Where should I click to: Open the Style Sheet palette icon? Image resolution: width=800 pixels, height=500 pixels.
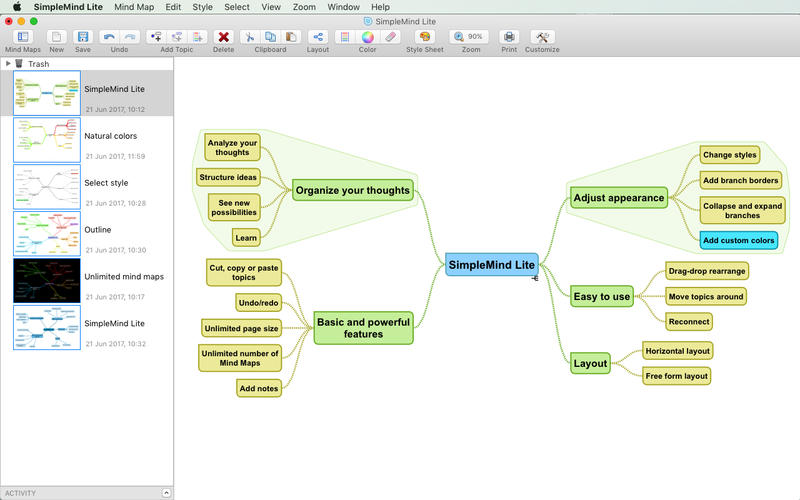coord(424,37)
